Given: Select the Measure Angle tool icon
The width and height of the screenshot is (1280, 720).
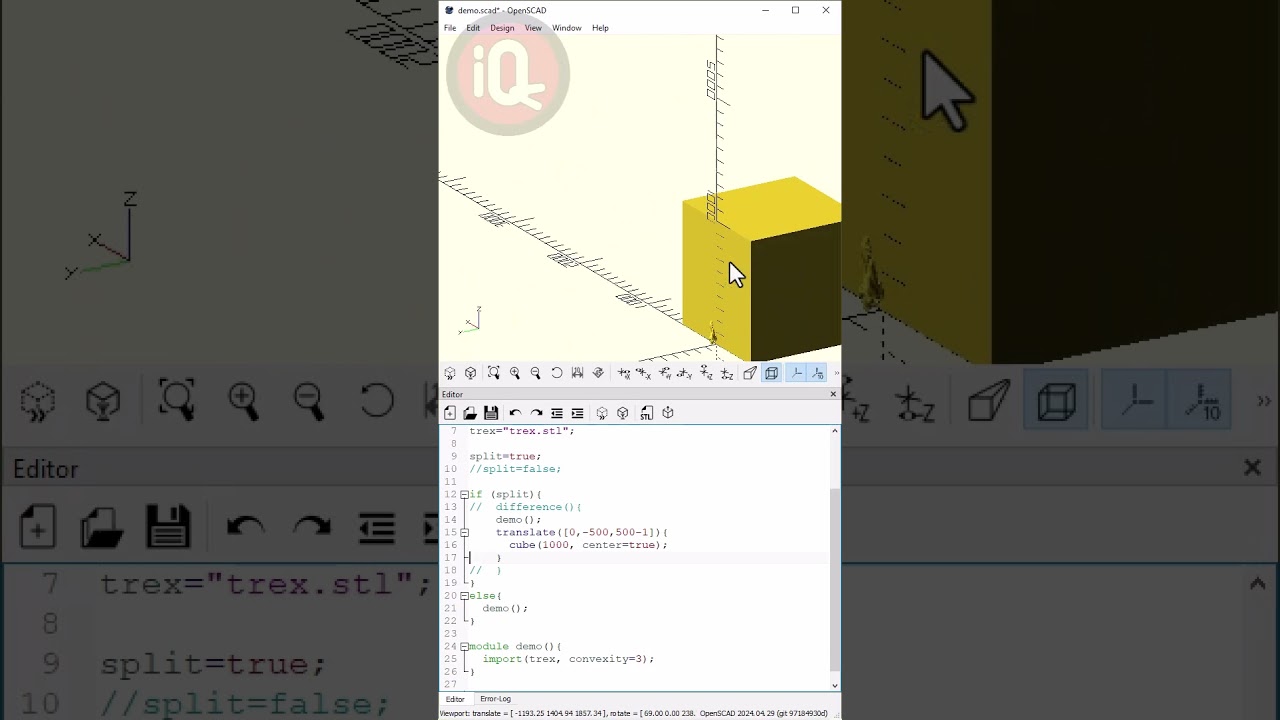Looking at the screenshot, I should coord(598,373).
